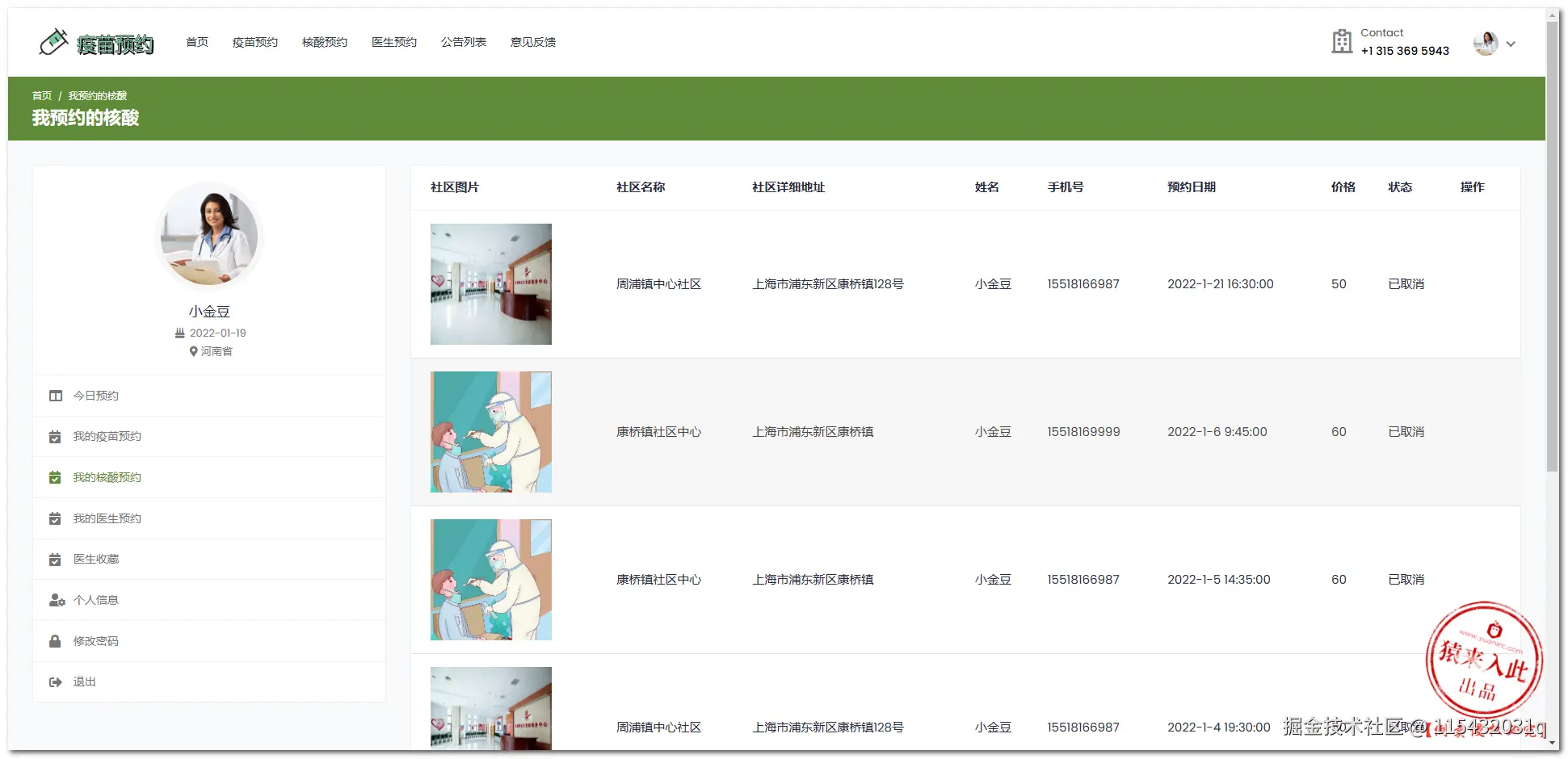Image resolution: width=1568 pixels, height=759 pixels.
Task: Click the 疫苗预约 site logo text
Action: tap(116, 44)
